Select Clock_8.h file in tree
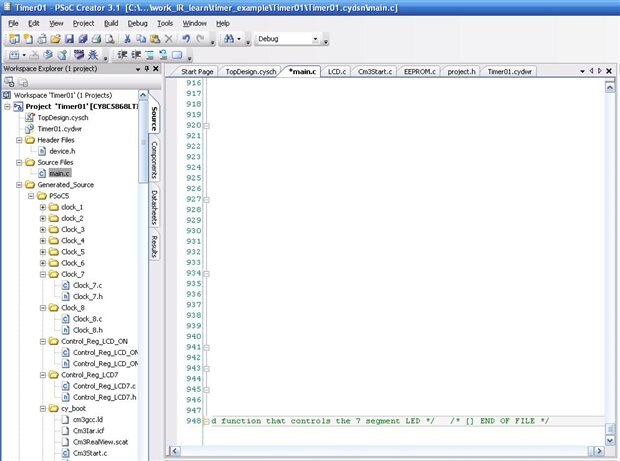This screenshot has width=620, height=461. (x=88, y=329)
